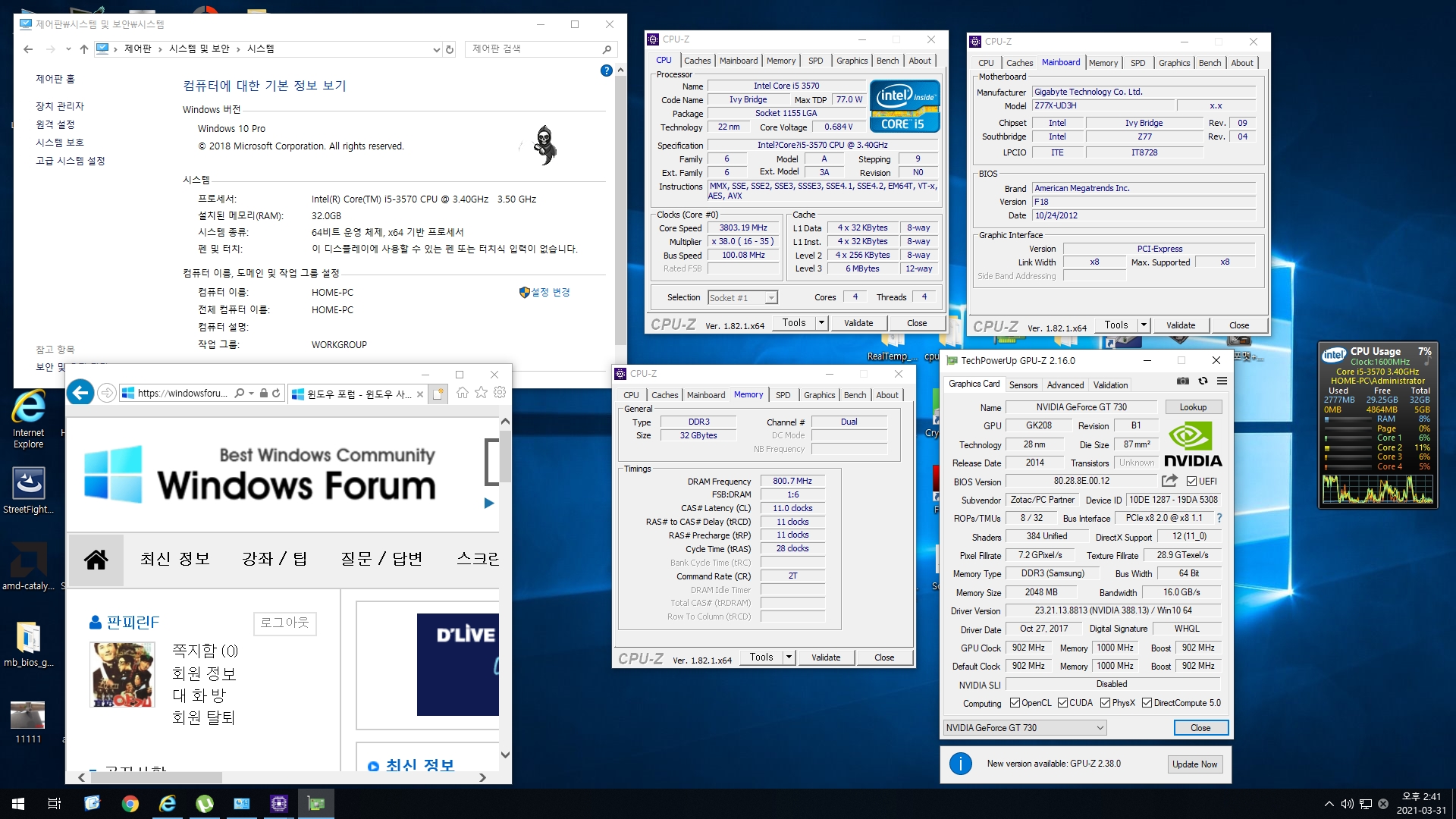Click CPU usage graph in gadget
1456x819 pixels.
1377,489
